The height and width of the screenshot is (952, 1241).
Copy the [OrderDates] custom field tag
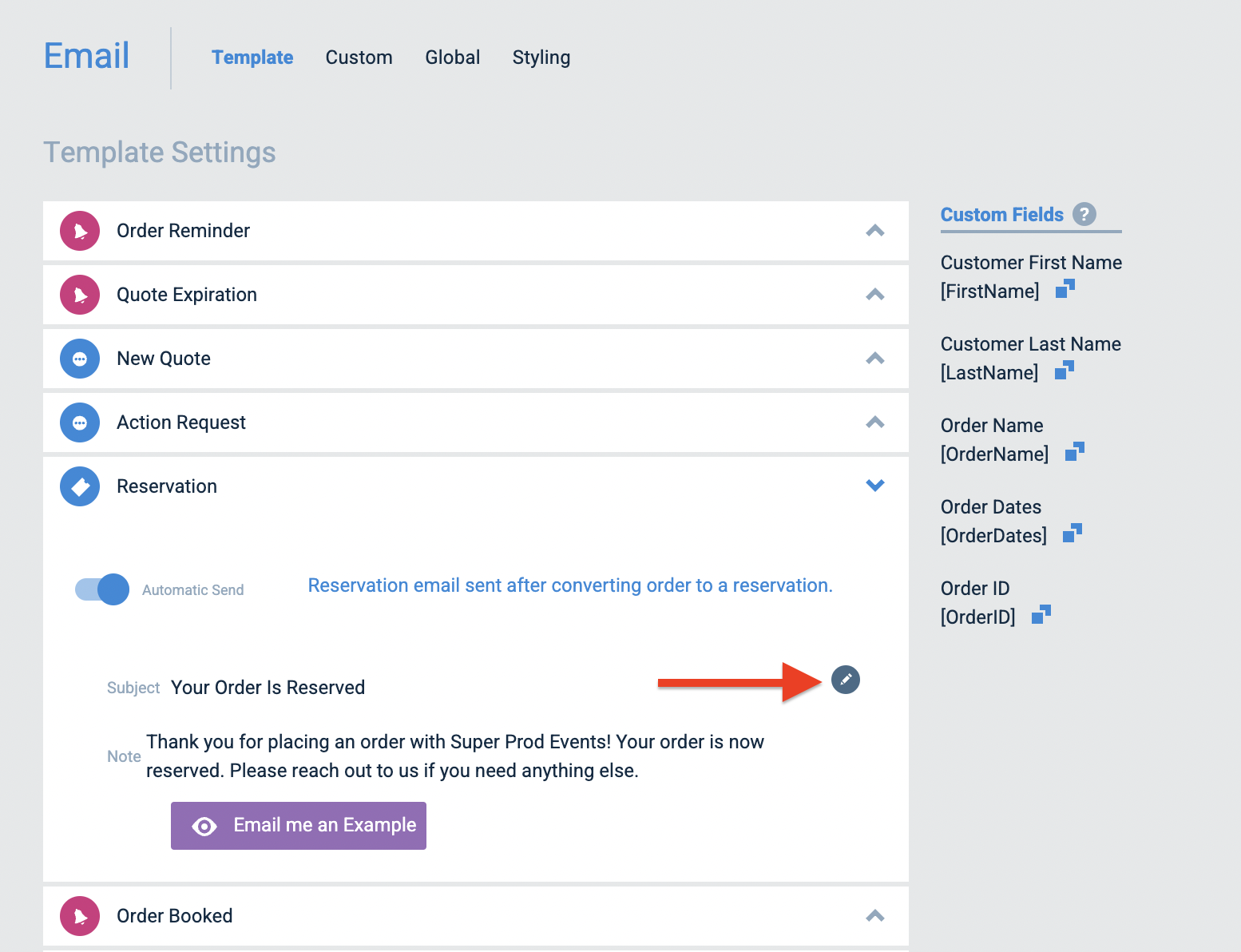(1072, 534)
